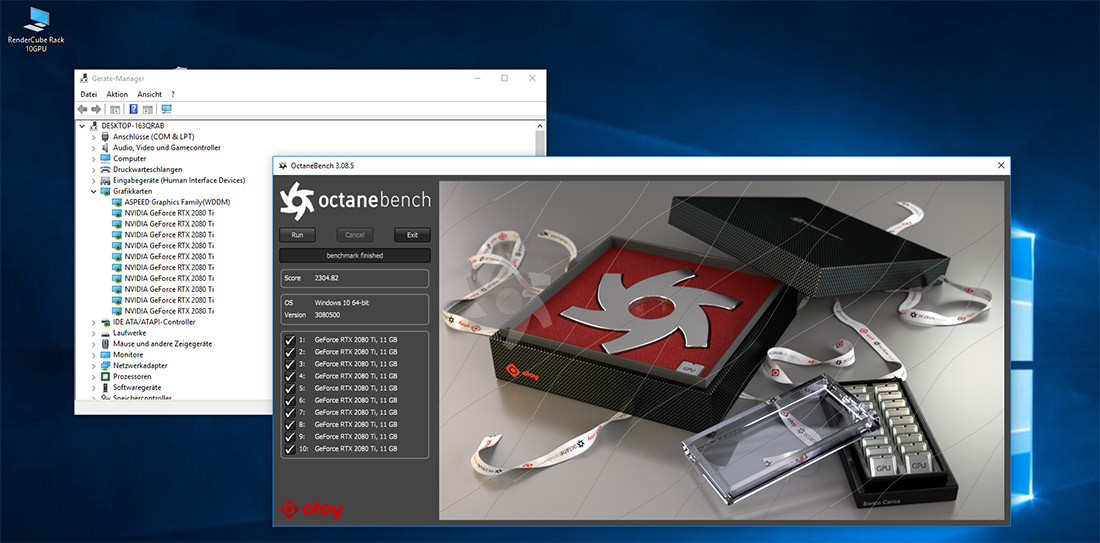
Task: Click the printer icon beside Druckwarteschlangen
Action: (x=105, y=170)
